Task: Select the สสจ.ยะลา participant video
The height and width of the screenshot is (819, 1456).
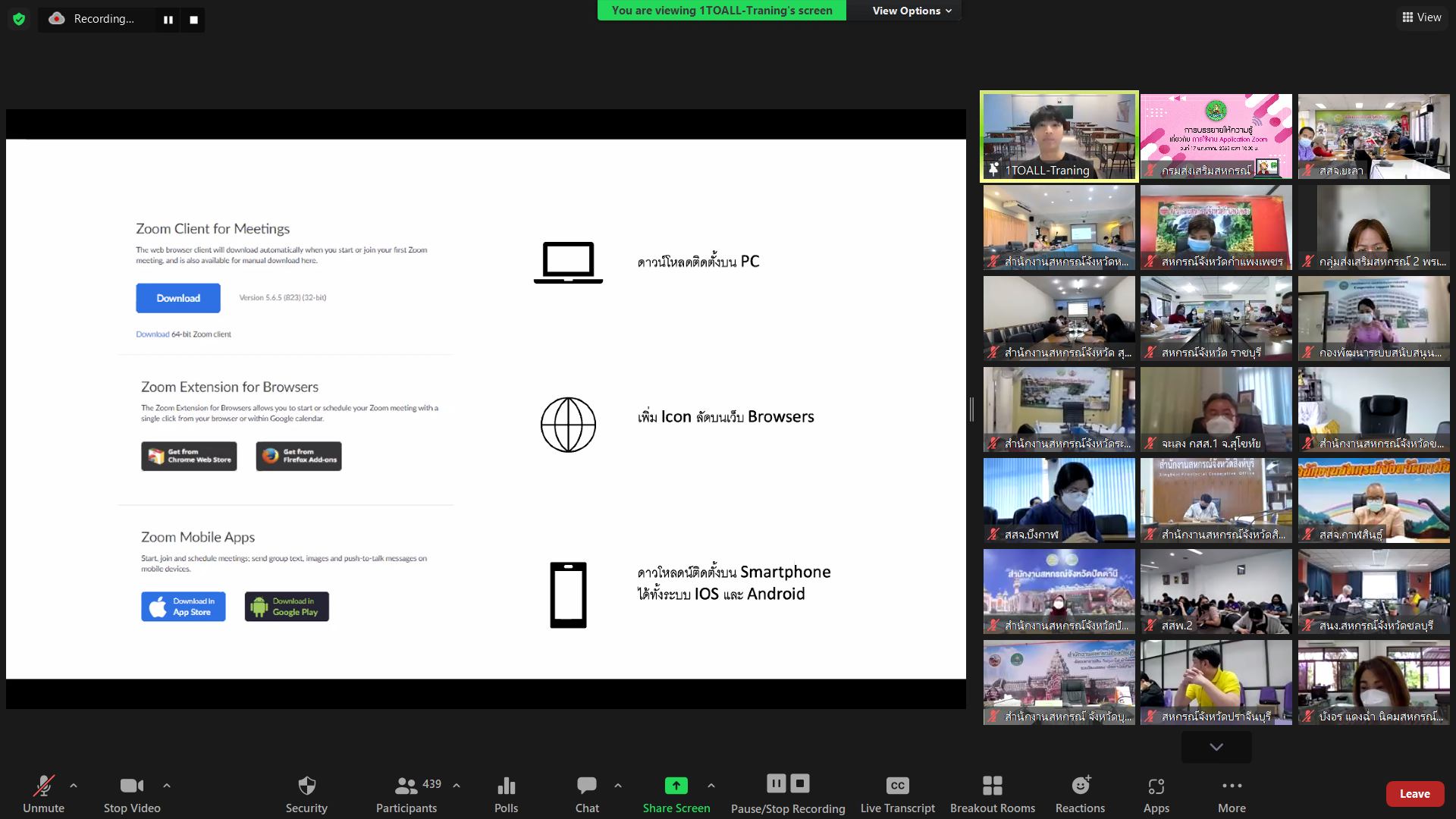Action: [1373, 136]
